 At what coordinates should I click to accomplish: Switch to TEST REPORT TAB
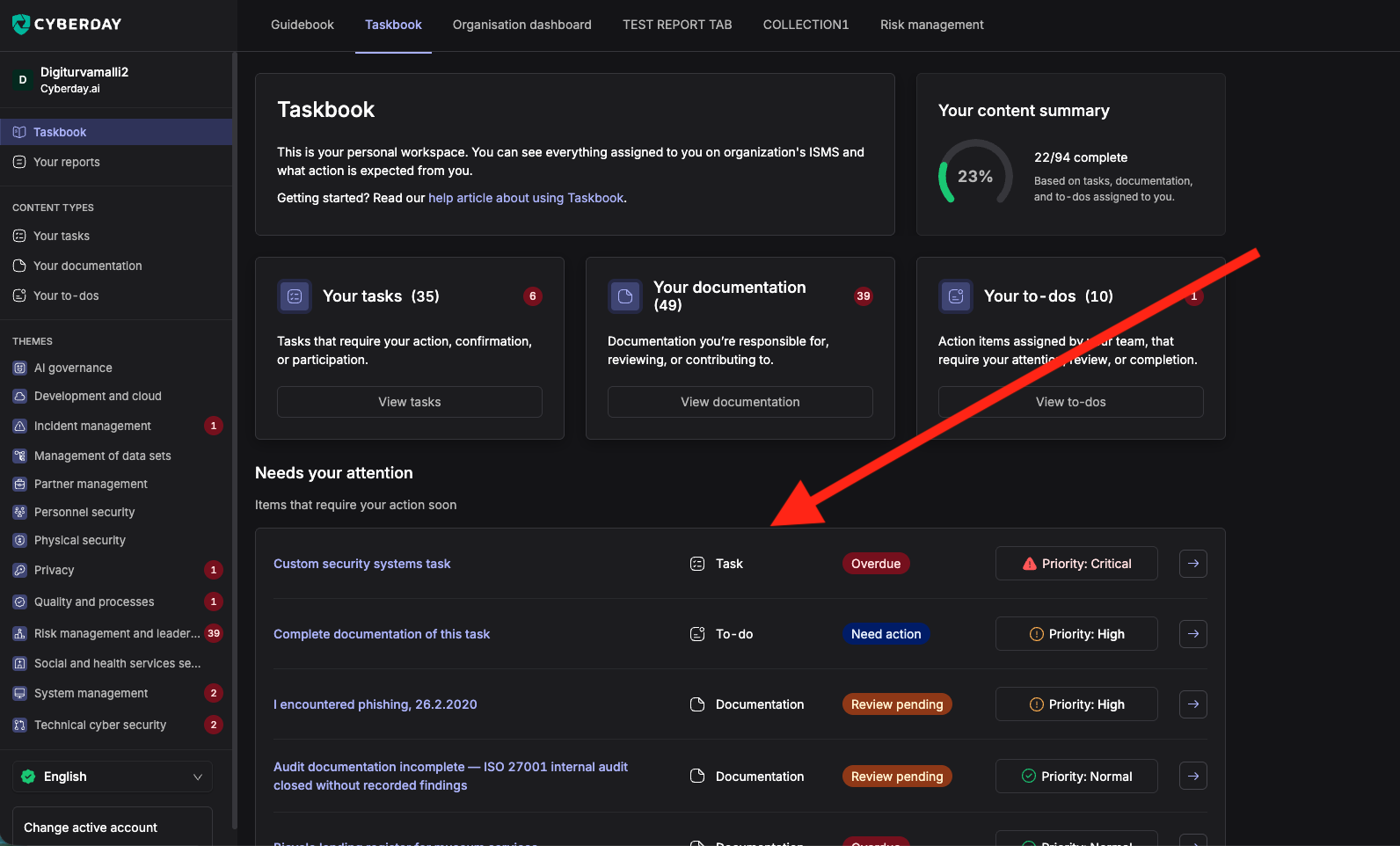tap(677, 25)
